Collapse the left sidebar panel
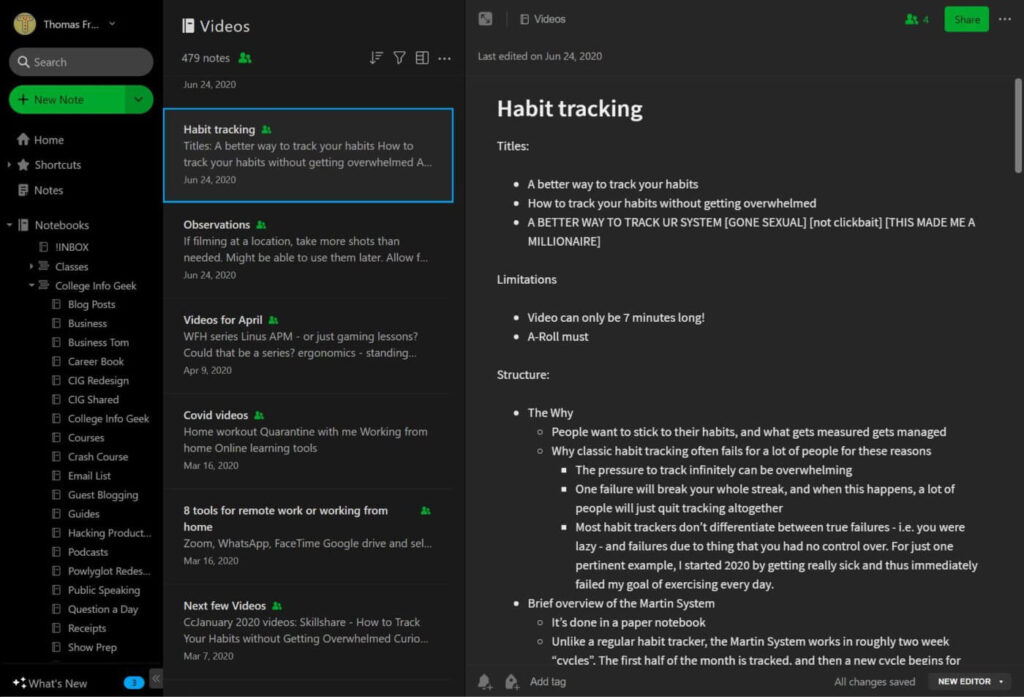 156,676
